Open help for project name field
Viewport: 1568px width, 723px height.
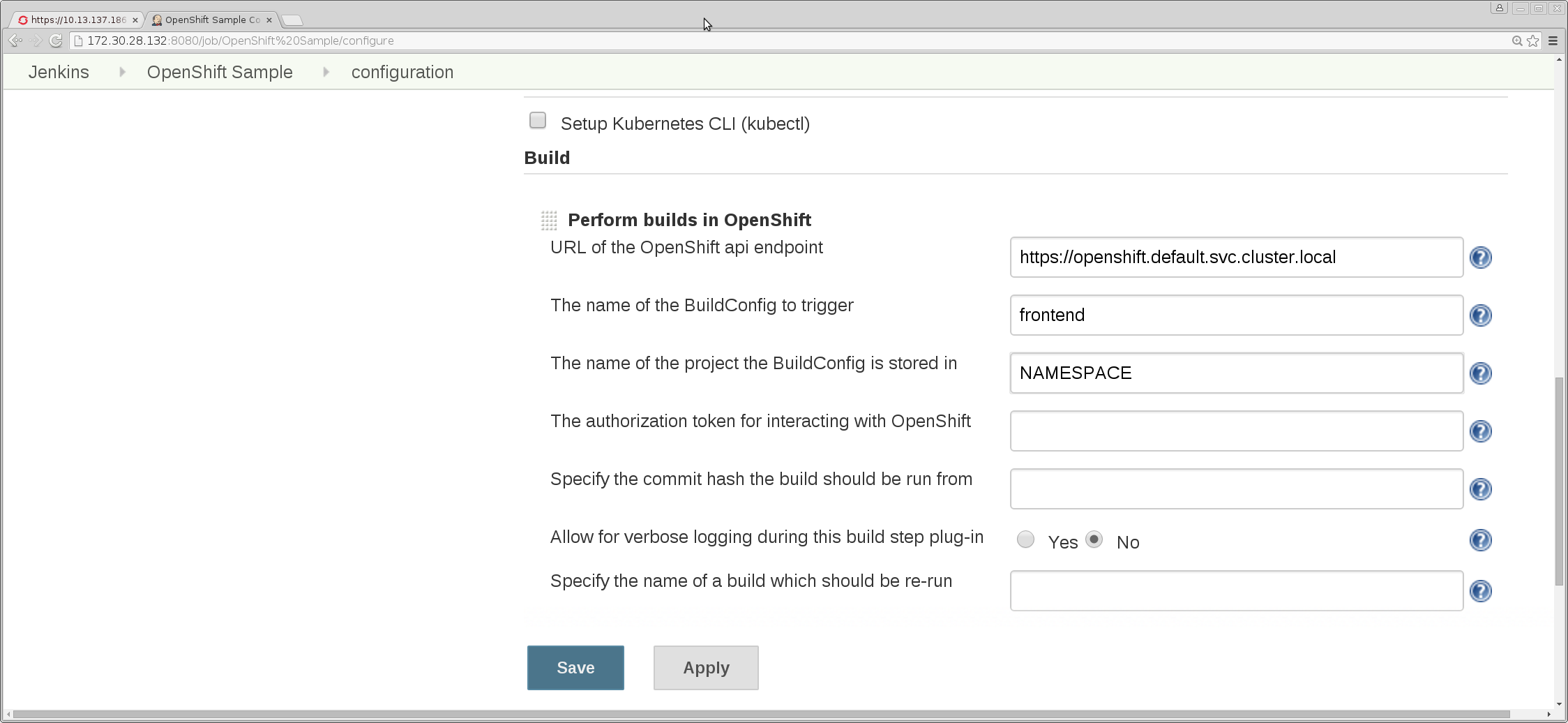pos(1480,373)
